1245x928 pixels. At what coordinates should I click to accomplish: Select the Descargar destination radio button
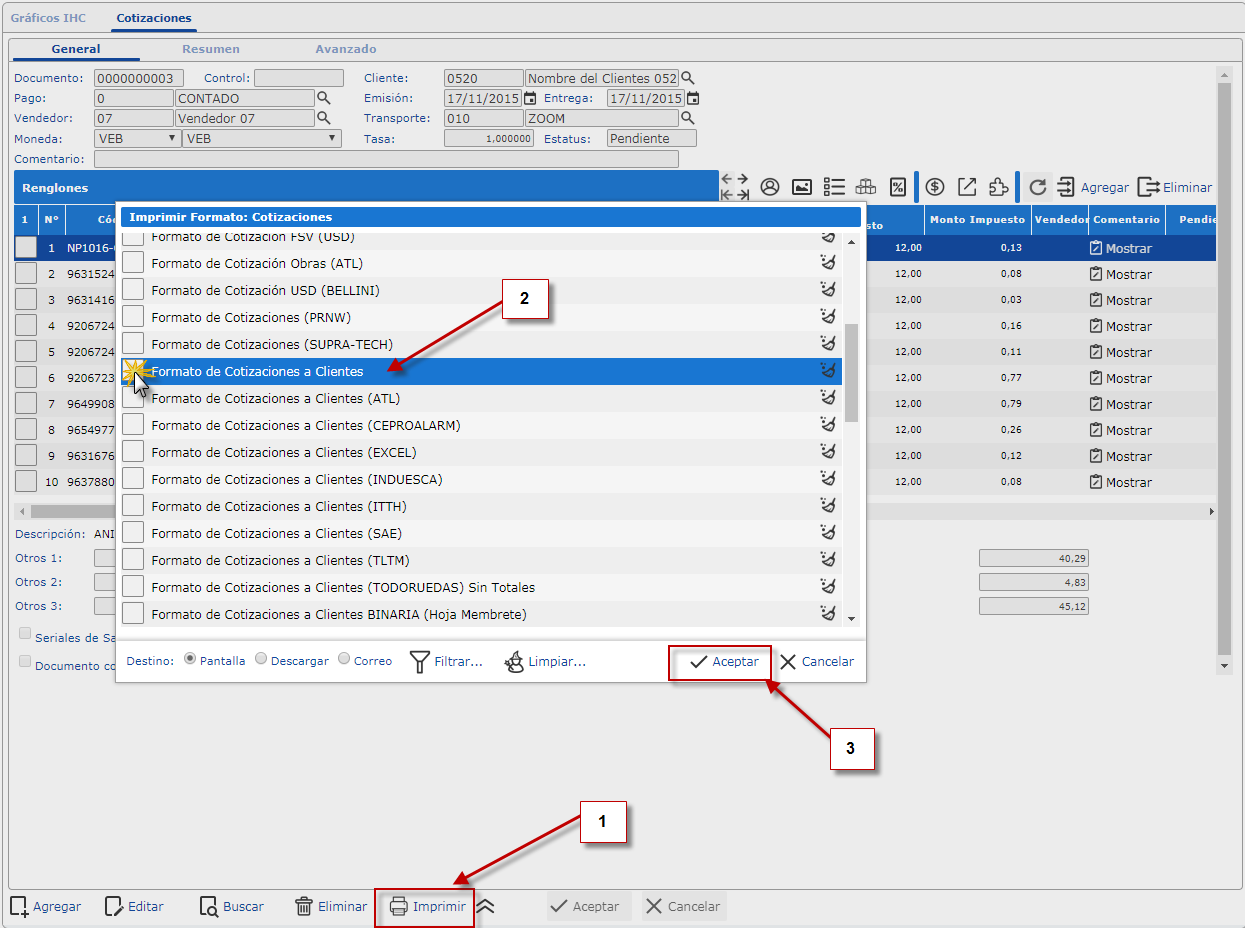pos(261,659)
